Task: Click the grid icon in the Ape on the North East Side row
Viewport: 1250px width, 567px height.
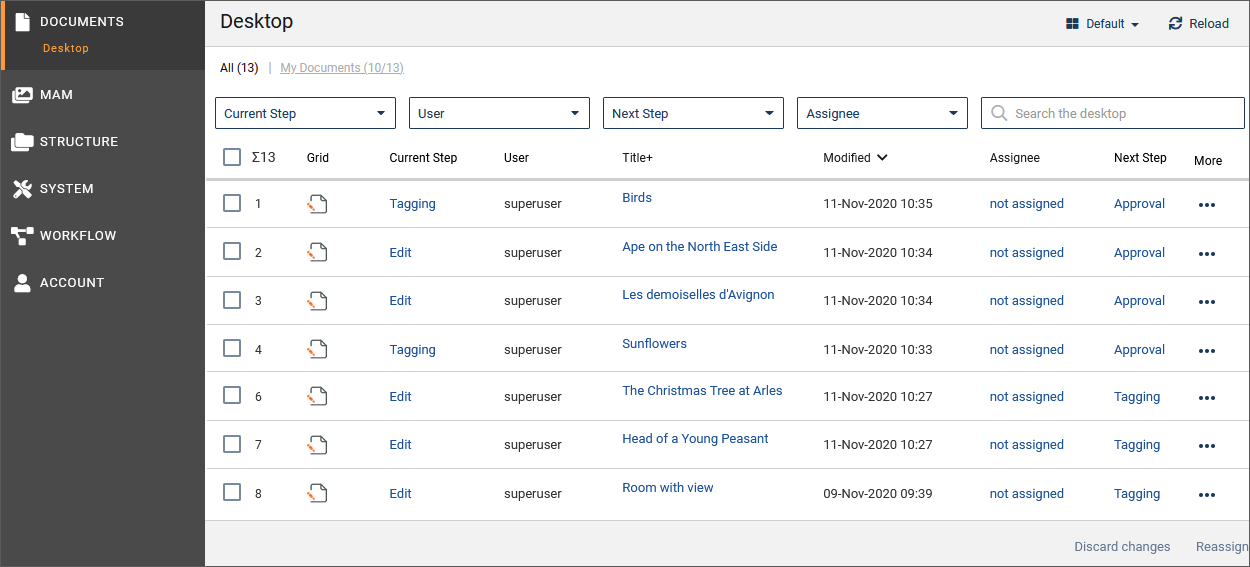Action: (x=317, y=252)
